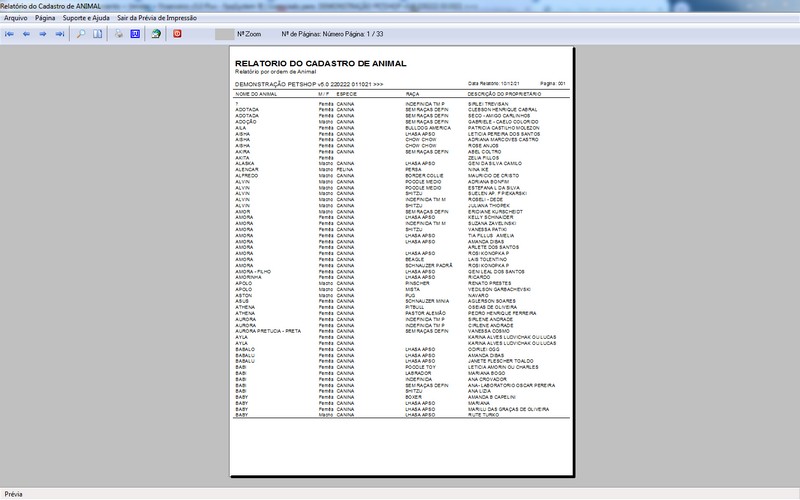Click the gray zoom number field
This screenshot has height=500, width=800.
[224, 34]
